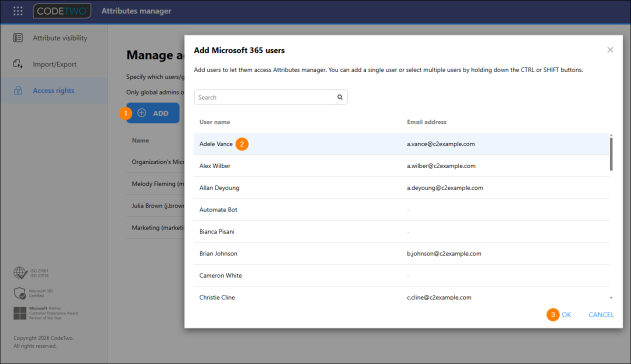Click email a.deyoung@c2example.com
631x364 pixels.
pyautogui.click(x=445, y=188)
